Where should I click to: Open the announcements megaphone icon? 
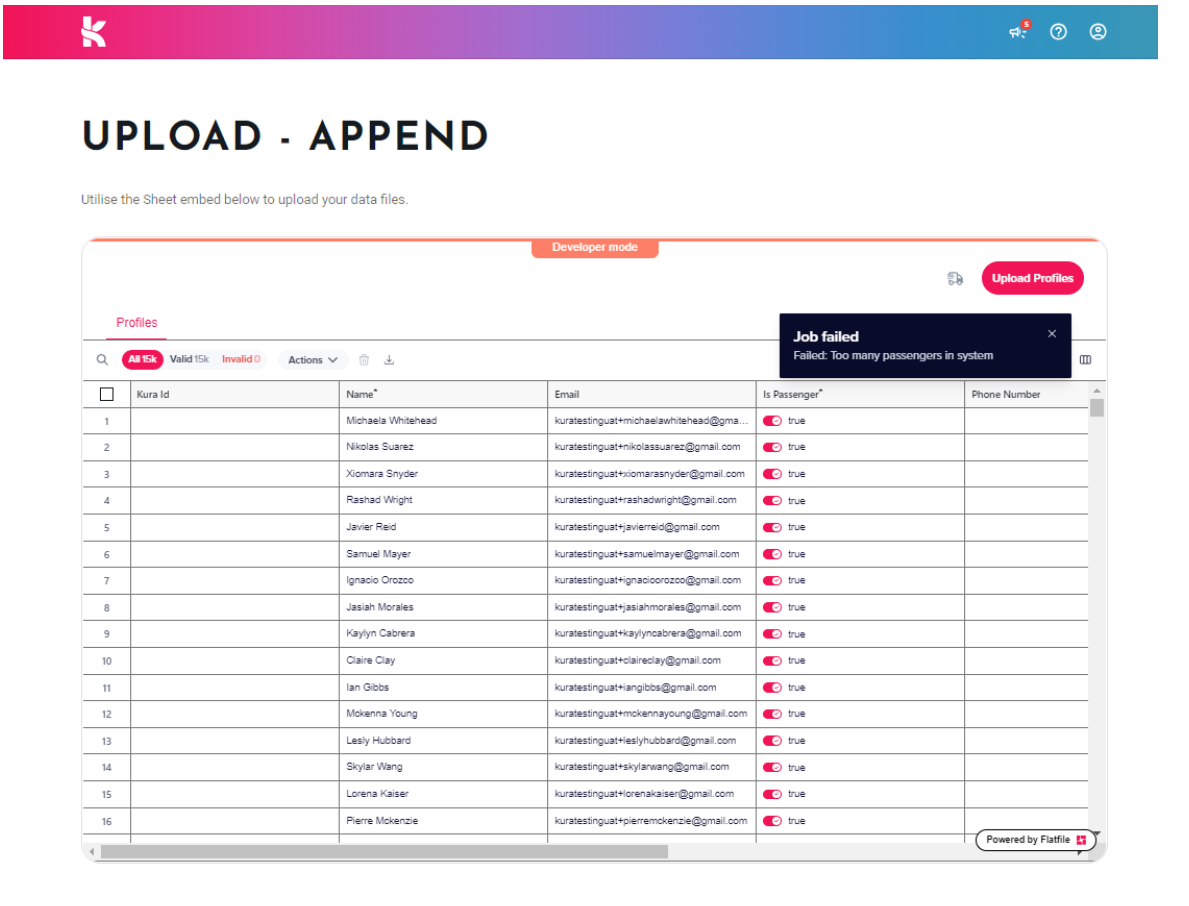pyautogui.click(x=1018, y=31)
